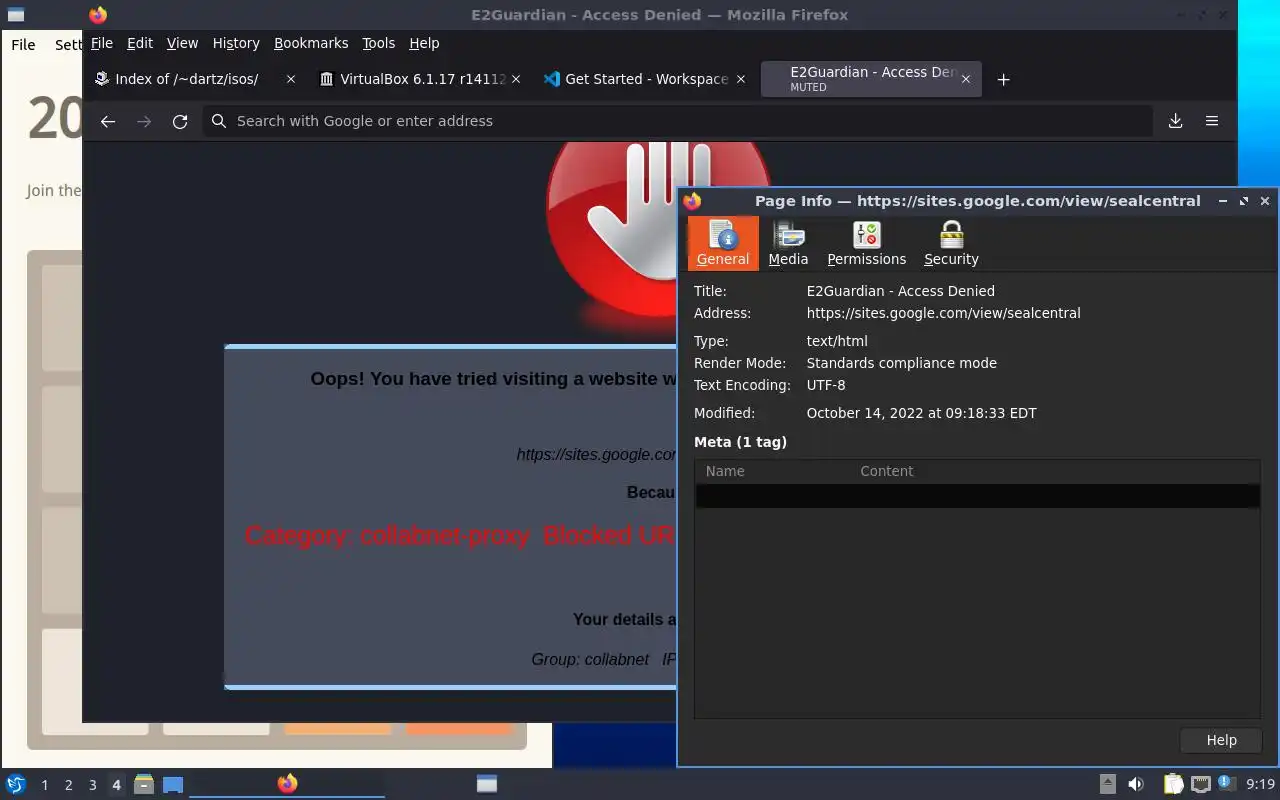
Task: Open the volume control in system tray
Action: click(1136, 784)
